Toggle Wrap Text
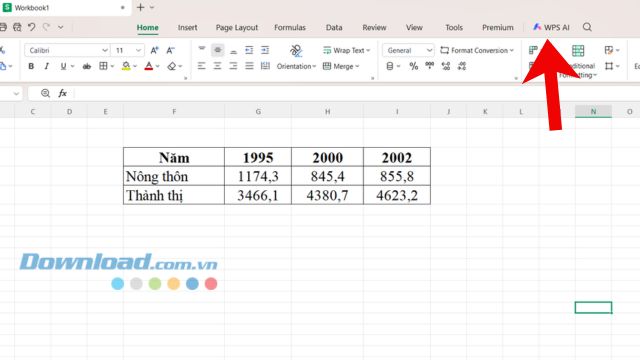 346,50
